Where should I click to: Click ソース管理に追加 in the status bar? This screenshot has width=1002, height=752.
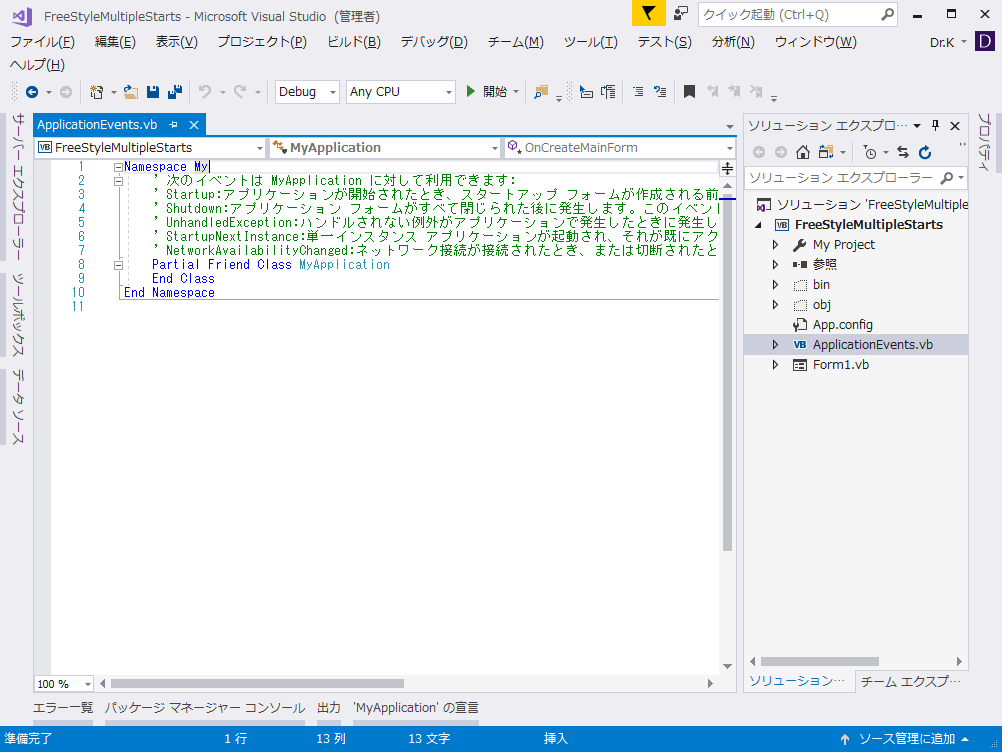(x=906, y=738)
